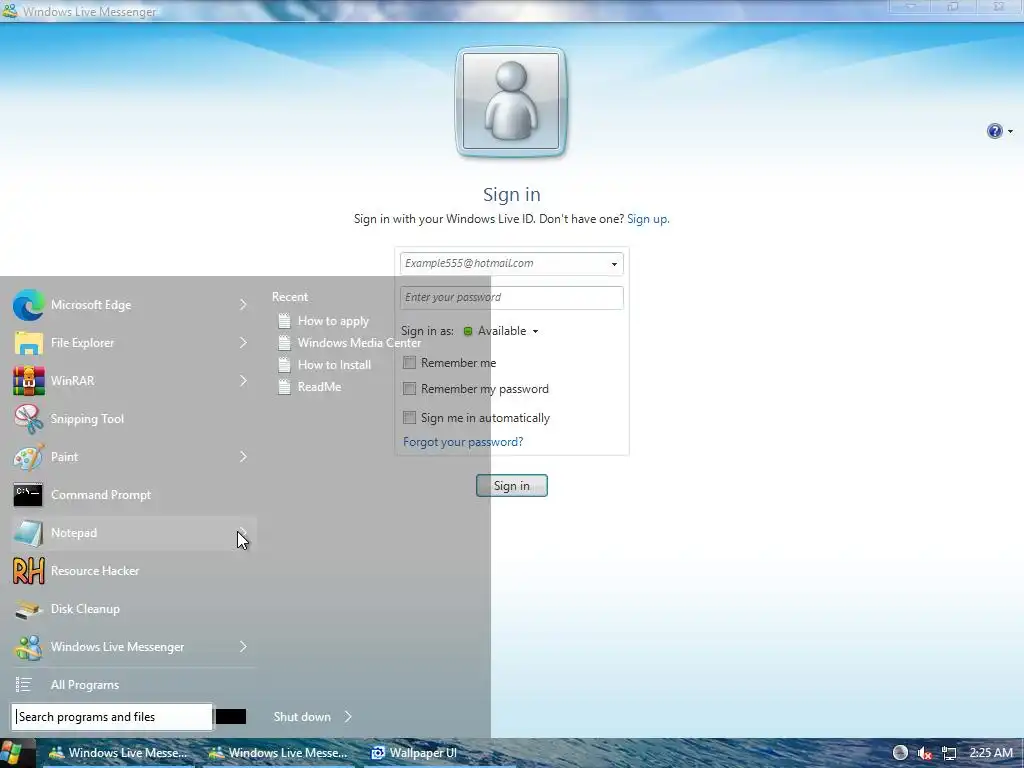Expand the WinRAR submenu chevron

243,381
